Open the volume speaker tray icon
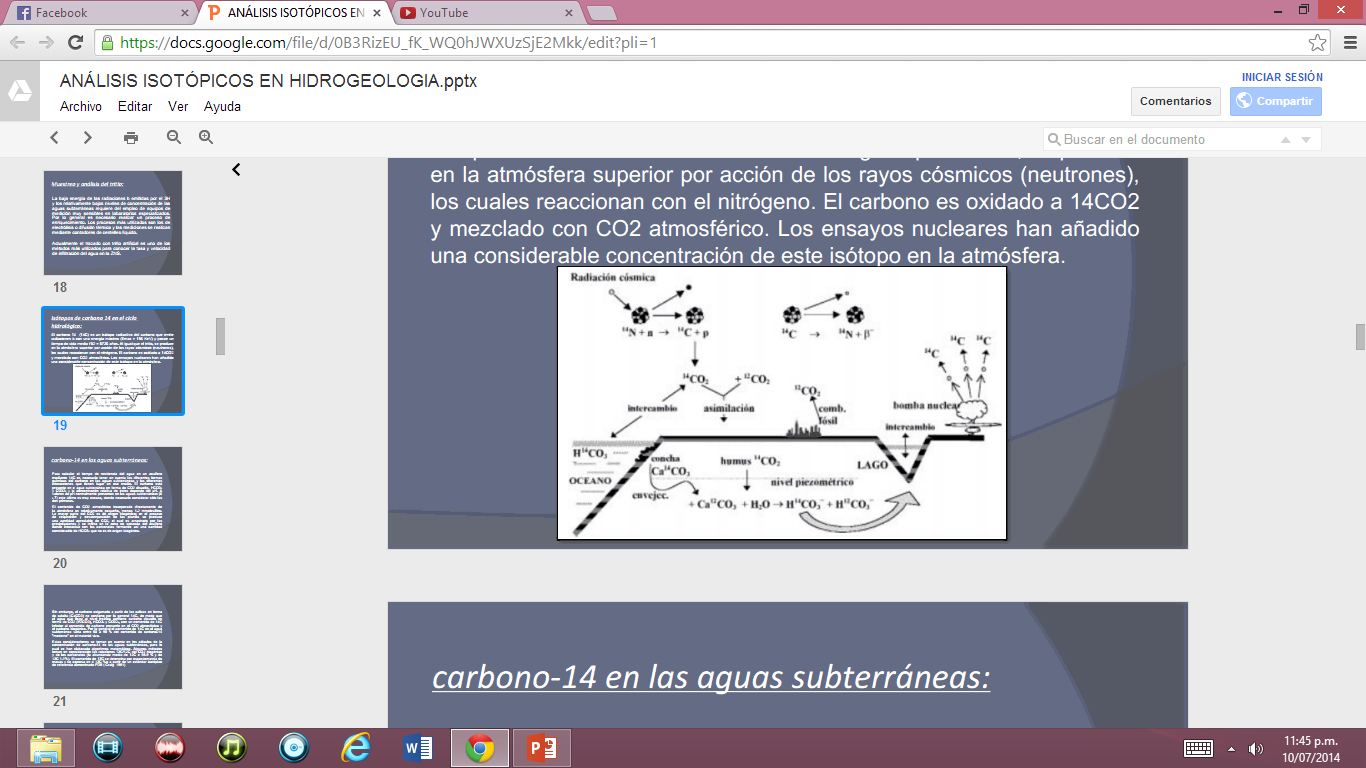The width and height of the screenshot is (1366, 768). coord(1256,748)
